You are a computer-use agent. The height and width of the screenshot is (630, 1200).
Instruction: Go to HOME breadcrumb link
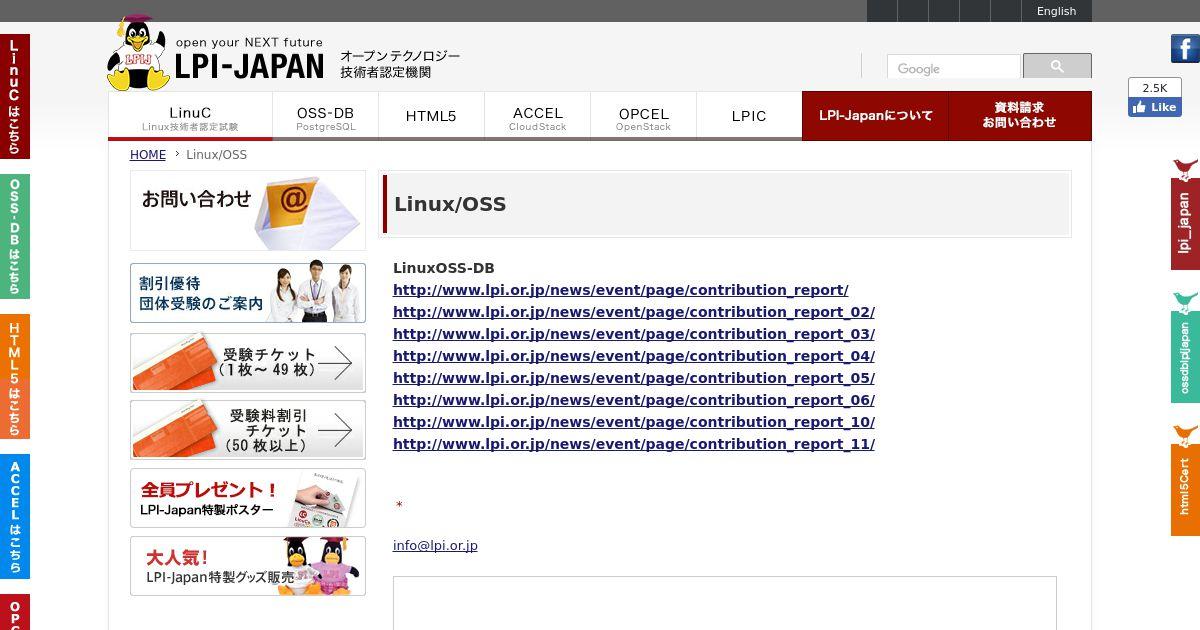(x=148, y=155)
